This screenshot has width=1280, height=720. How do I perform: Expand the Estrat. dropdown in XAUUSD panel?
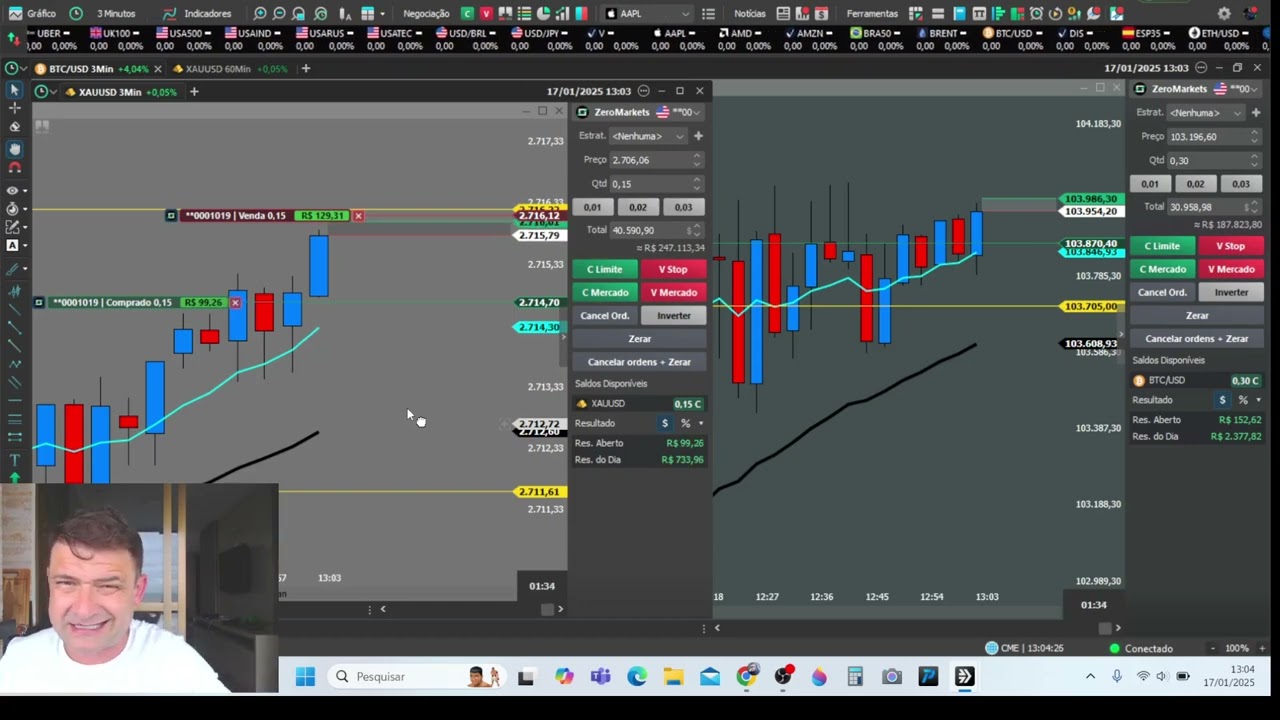point(648,136)
